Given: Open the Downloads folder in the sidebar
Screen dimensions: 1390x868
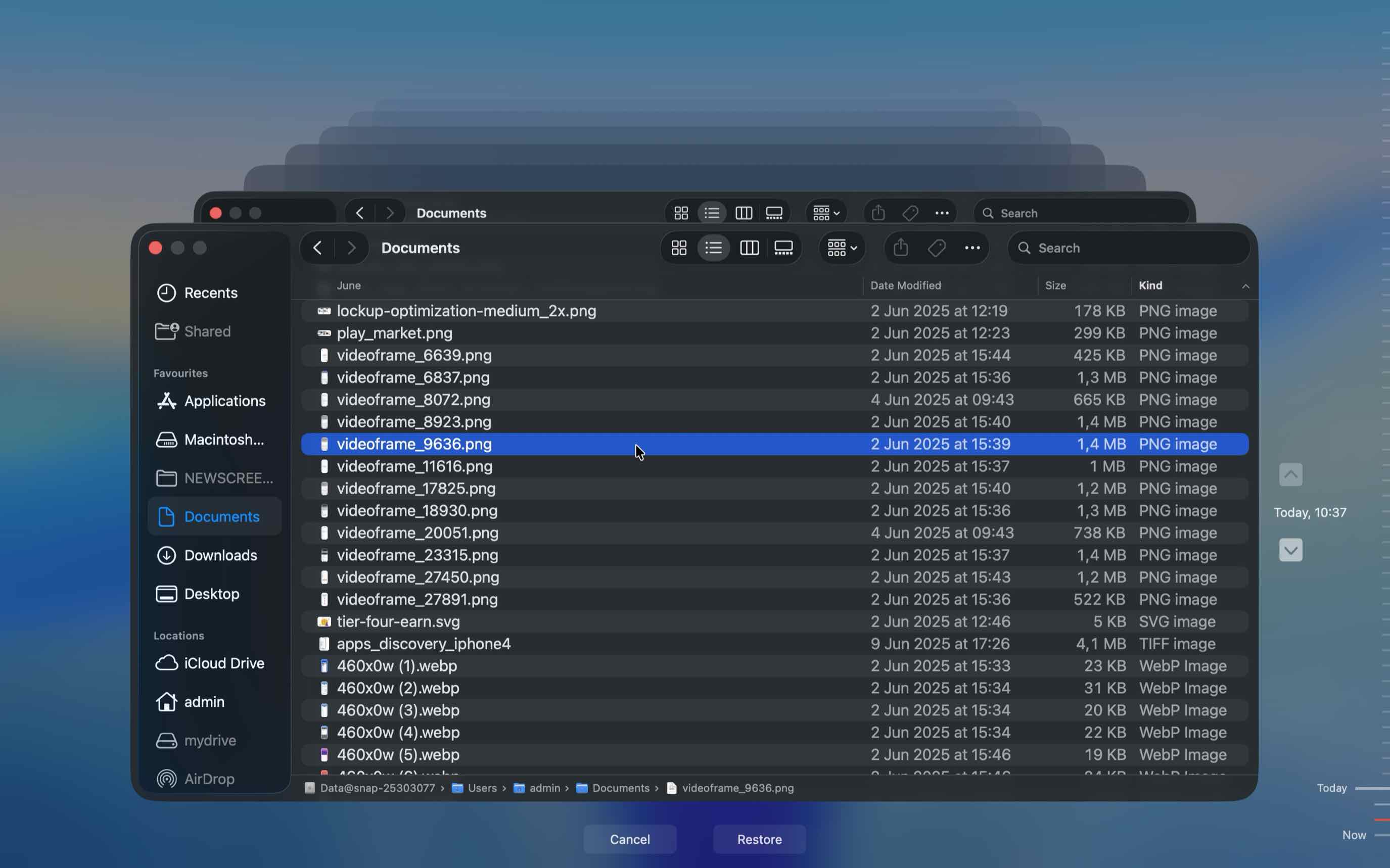Looking at the screenshot, I should (220, 555).
